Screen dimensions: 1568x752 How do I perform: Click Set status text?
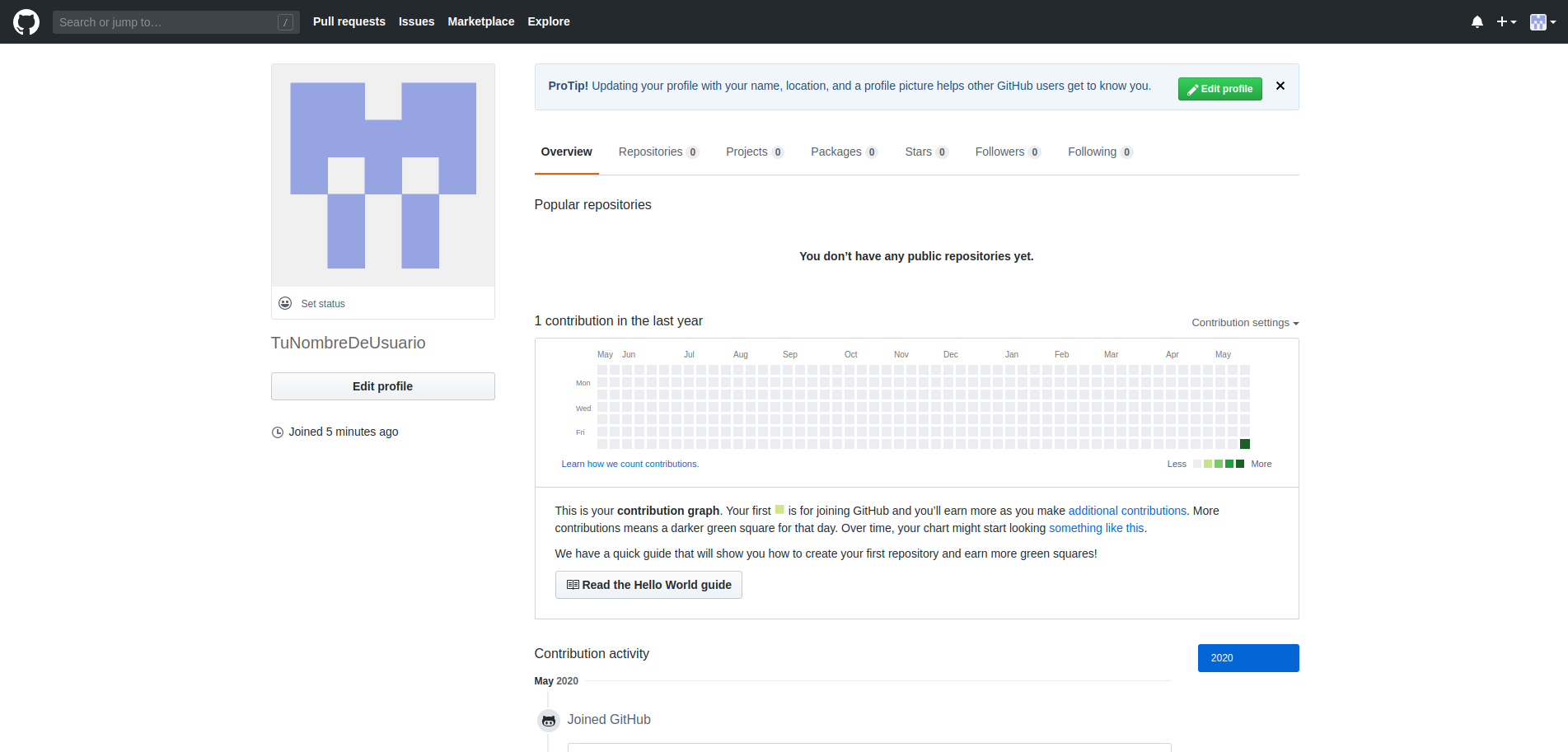coord(323,304)
